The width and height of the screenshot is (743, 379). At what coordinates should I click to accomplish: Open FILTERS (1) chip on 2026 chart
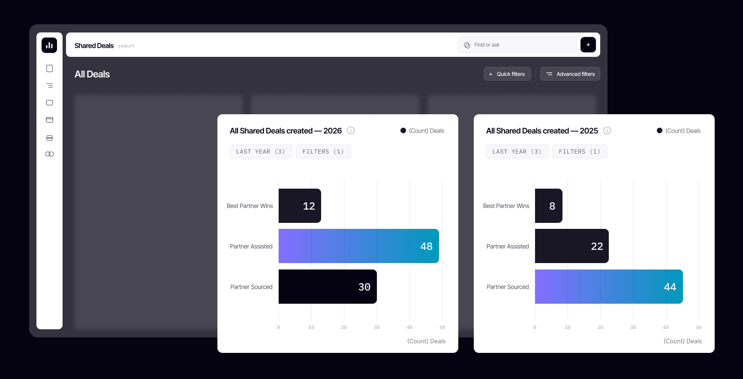pos(323,152)
